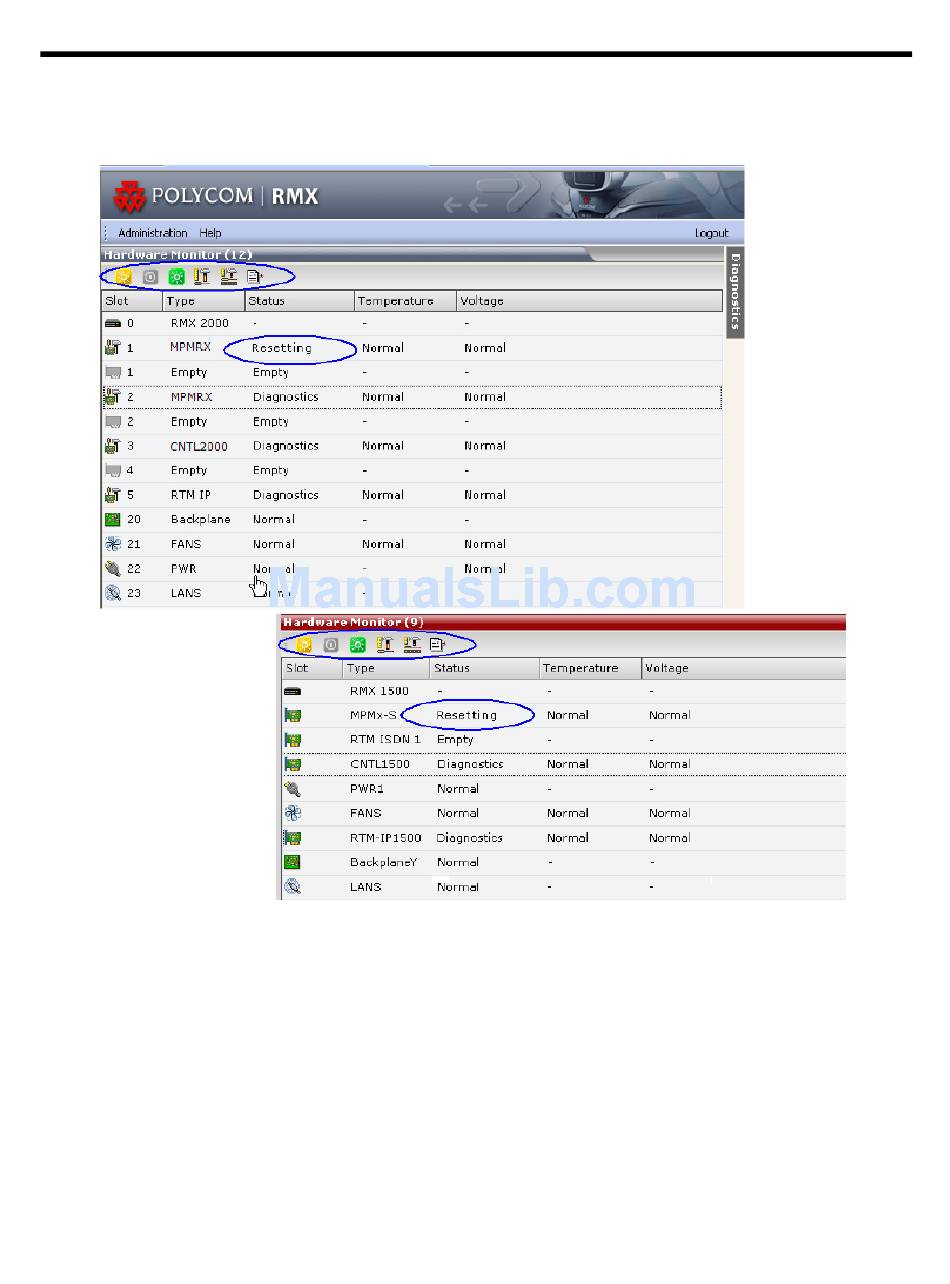The height and width of the screenshot is (1284, 950).
Task: Click the document list icon in Hardware Monitor (9) toolbar
Action: (437, 645)
